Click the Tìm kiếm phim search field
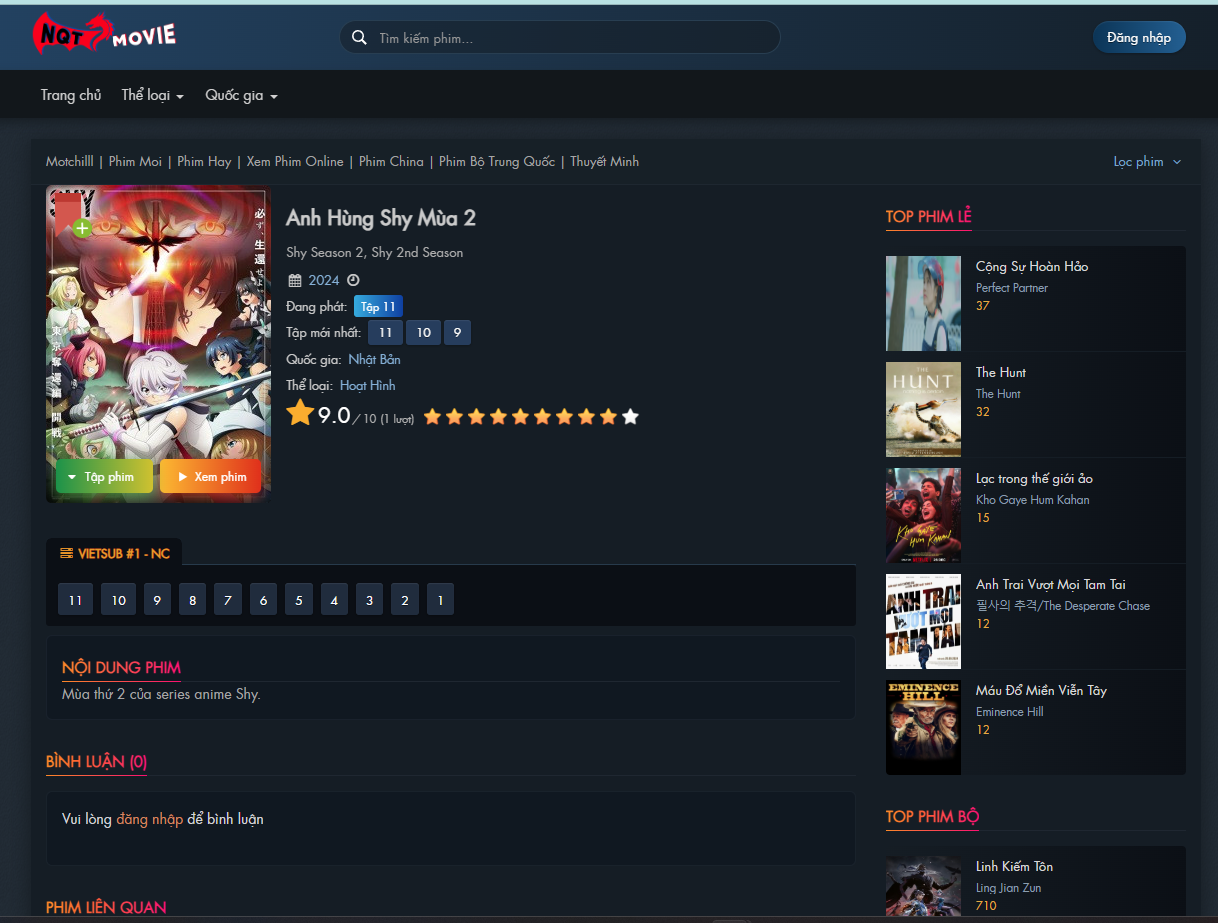The image size is (1218, 923). coord(570,38)
